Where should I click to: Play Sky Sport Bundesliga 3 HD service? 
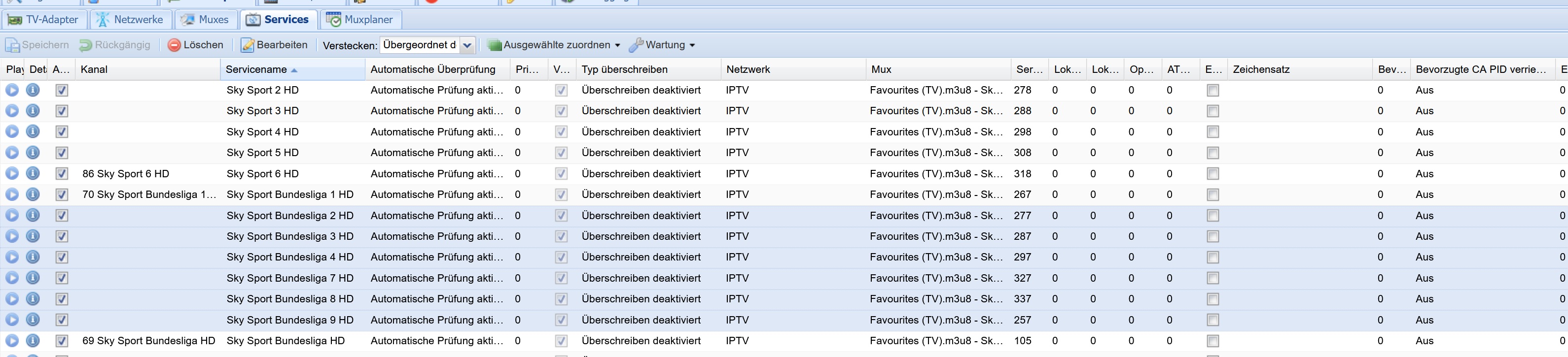(12, 236)
